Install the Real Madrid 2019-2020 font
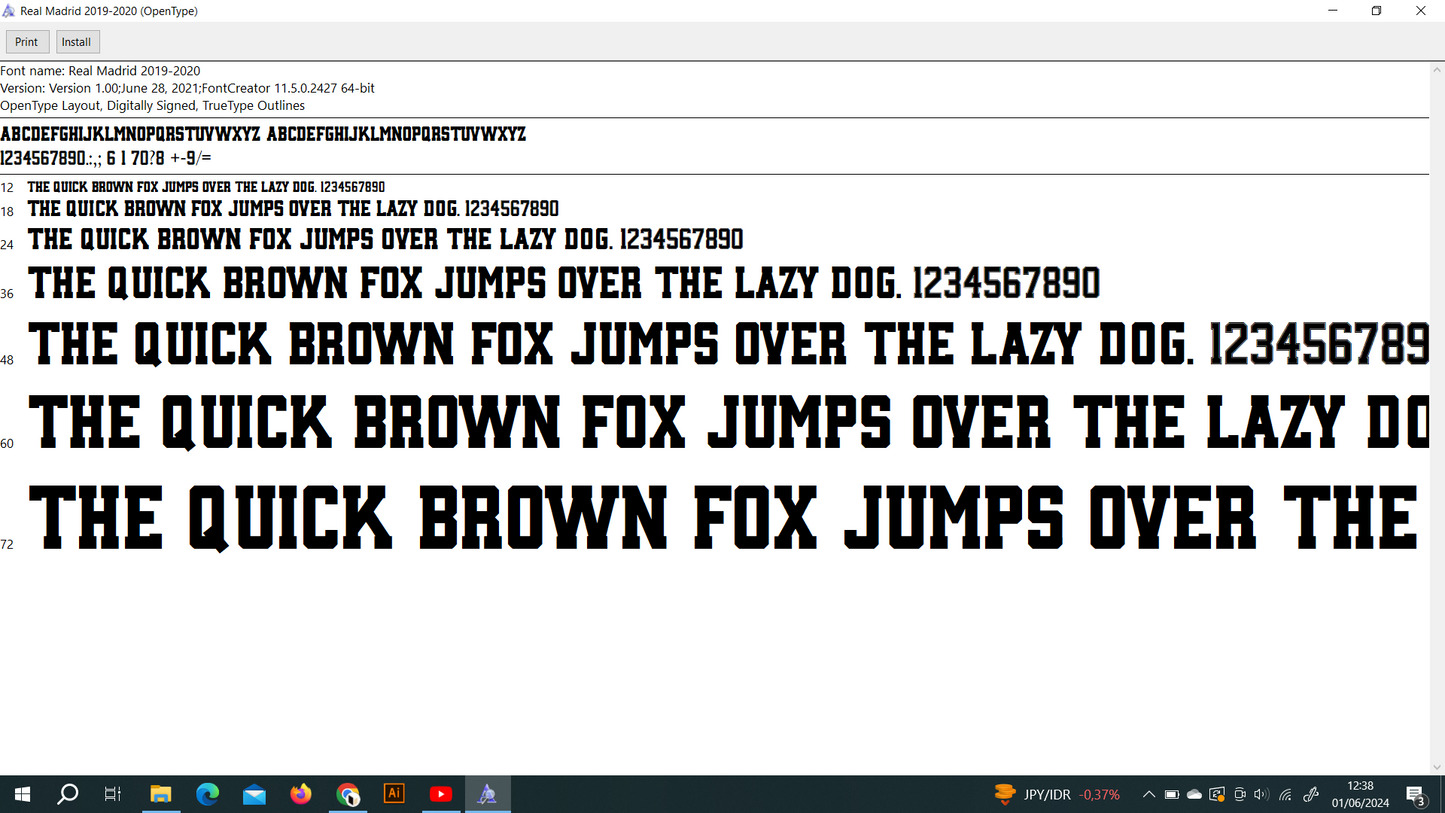1445x813 pixels. (x=77, y=42)
